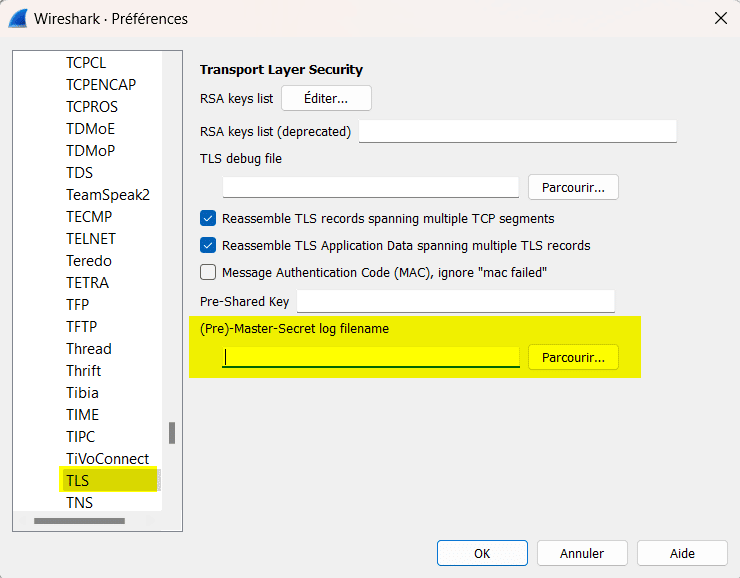Click Parcourir for Master-Secret log filename
740x578 pixels.
point(573,357)
